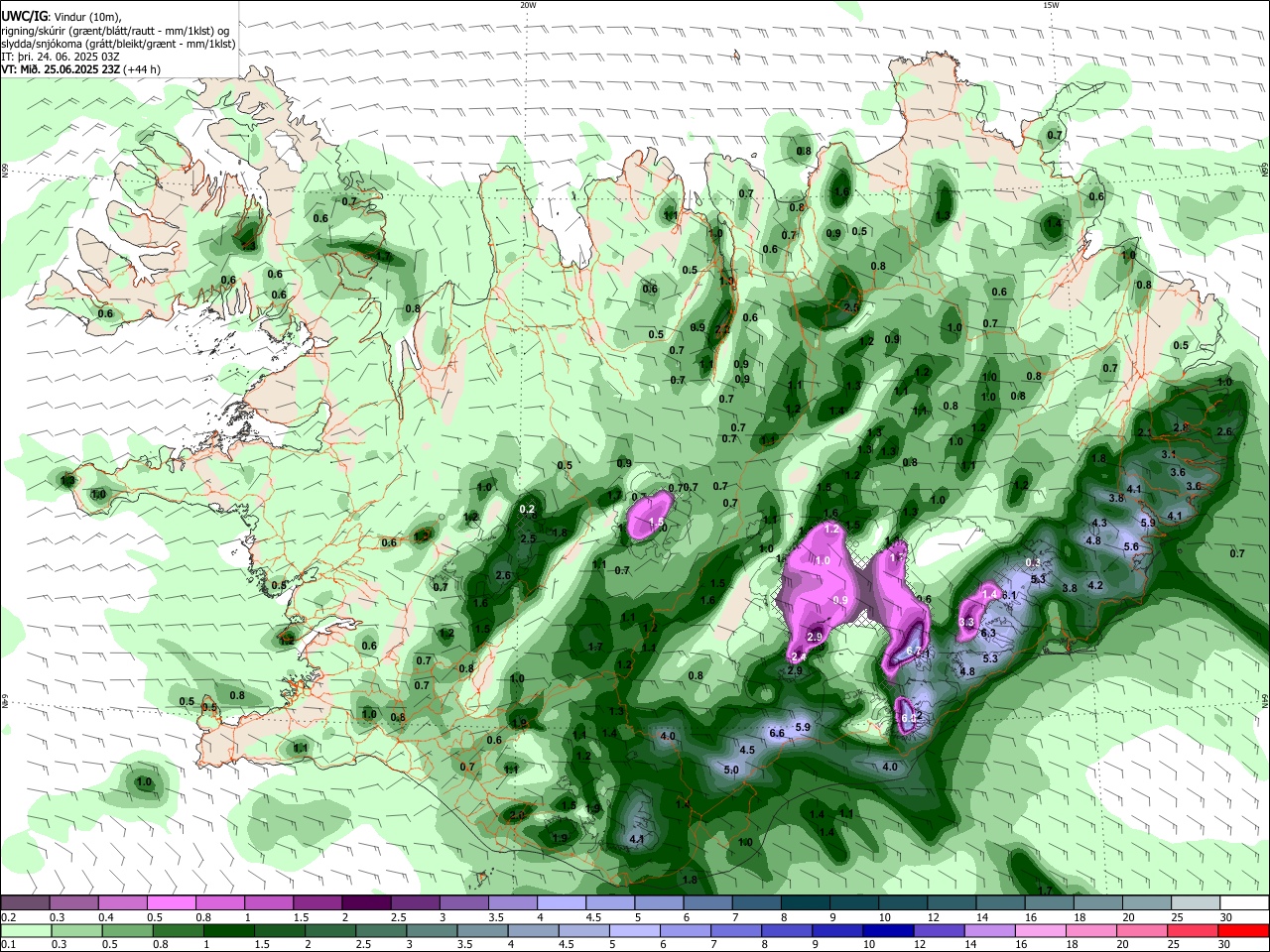Click the '2.4' value in the pink patch

797,656
